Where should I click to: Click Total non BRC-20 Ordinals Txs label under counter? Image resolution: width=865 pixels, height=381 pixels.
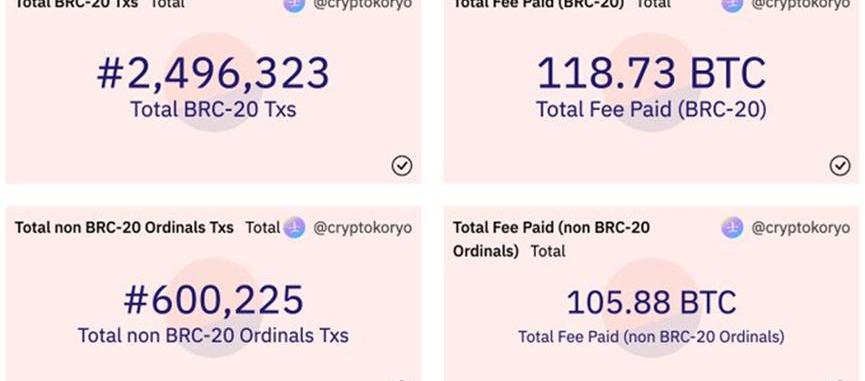point(213,335)
